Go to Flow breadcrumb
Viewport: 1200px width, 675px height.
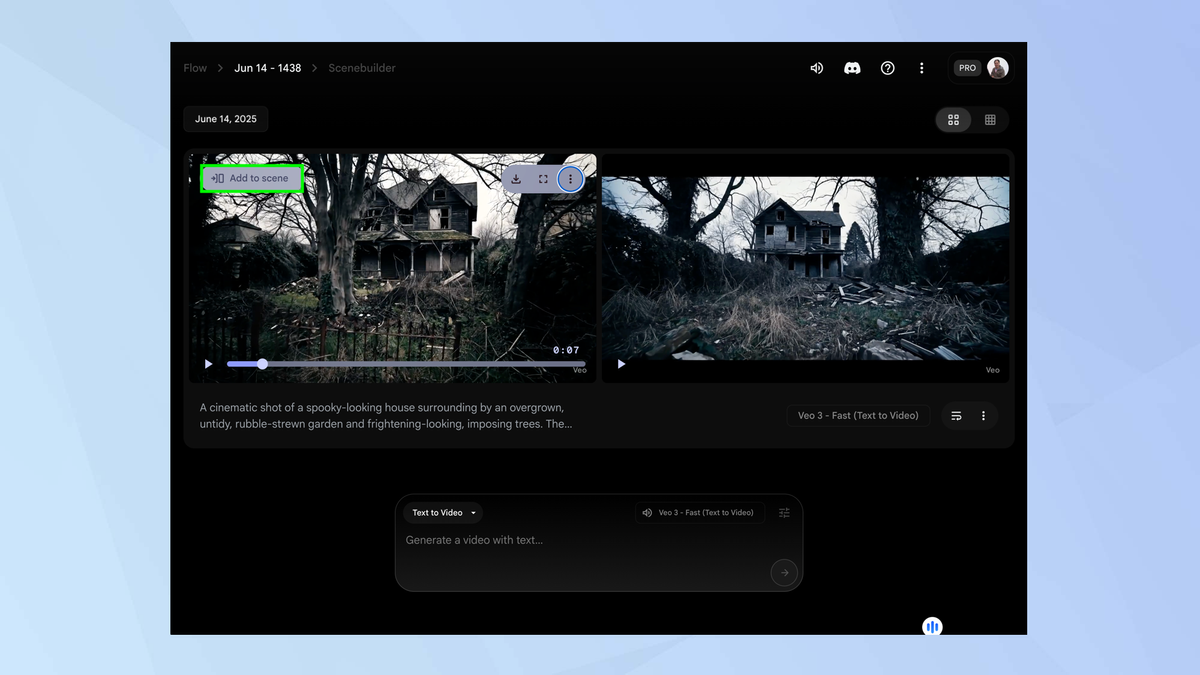[x=195, y=68]
